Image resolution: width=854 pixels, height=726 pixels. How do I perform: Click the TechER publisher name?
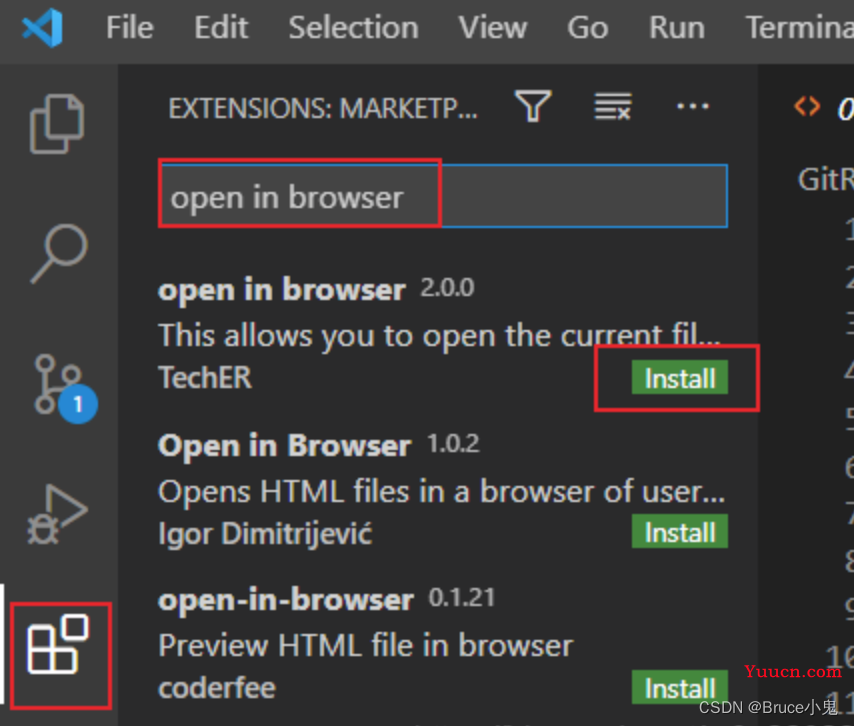pyautogui.click(x=205, y=377)
